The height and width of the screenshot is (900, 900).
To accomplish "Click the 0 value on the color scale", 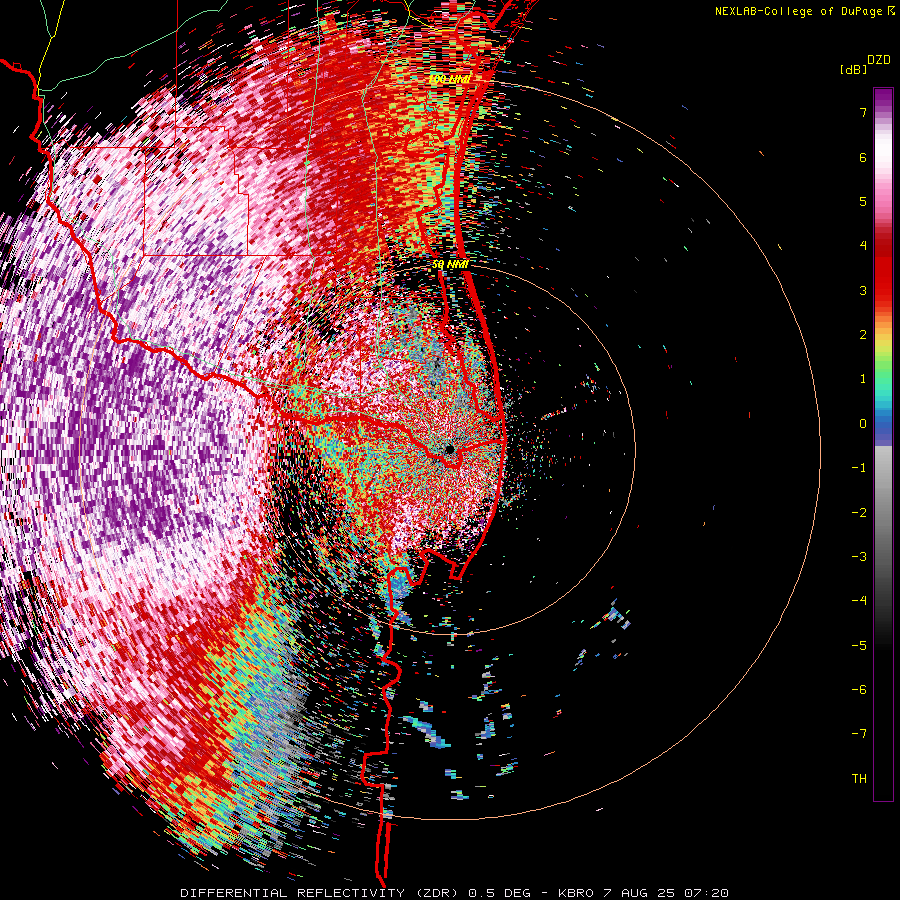I will point(863,424).
